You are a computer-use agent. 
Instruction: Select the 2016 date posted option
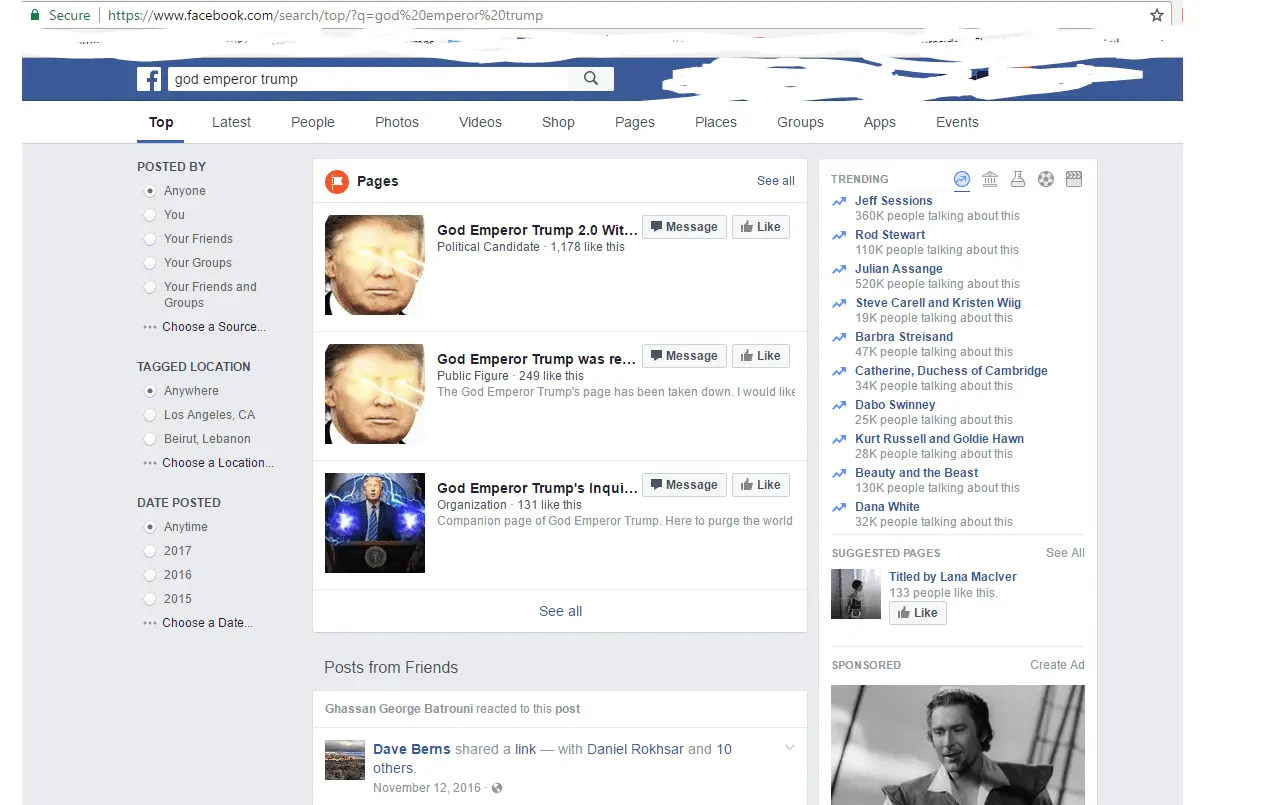[150, 575]
